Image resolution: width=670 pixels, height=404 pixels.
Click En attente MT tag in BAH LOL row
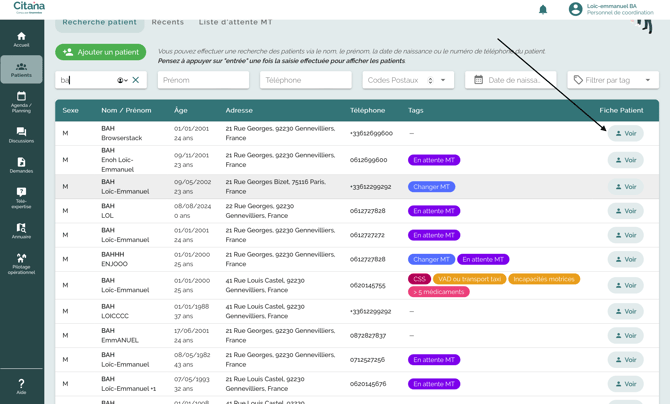(434, 211)
